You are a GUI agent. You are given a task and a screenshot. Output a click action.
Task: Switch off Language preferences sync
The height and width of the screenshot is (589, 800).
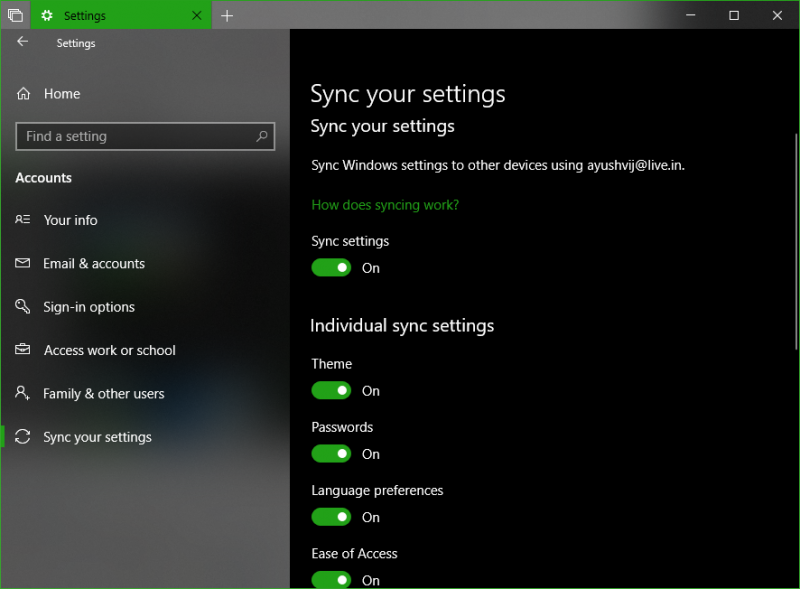coord(331,517)
